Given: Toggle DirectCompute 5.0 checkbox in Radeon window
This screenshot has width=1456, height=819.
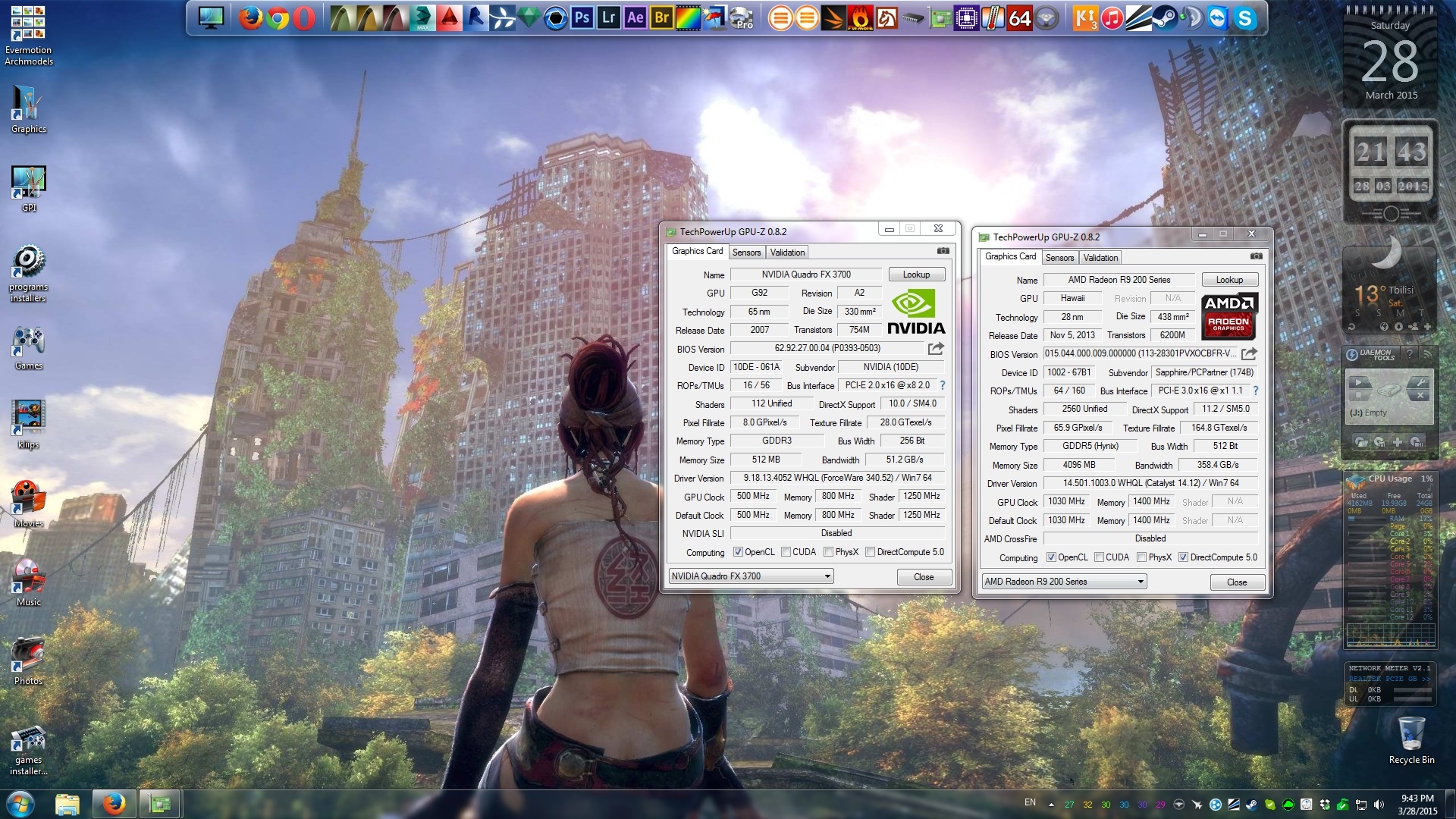Looking at the screenshot, I should [1183, 557].
